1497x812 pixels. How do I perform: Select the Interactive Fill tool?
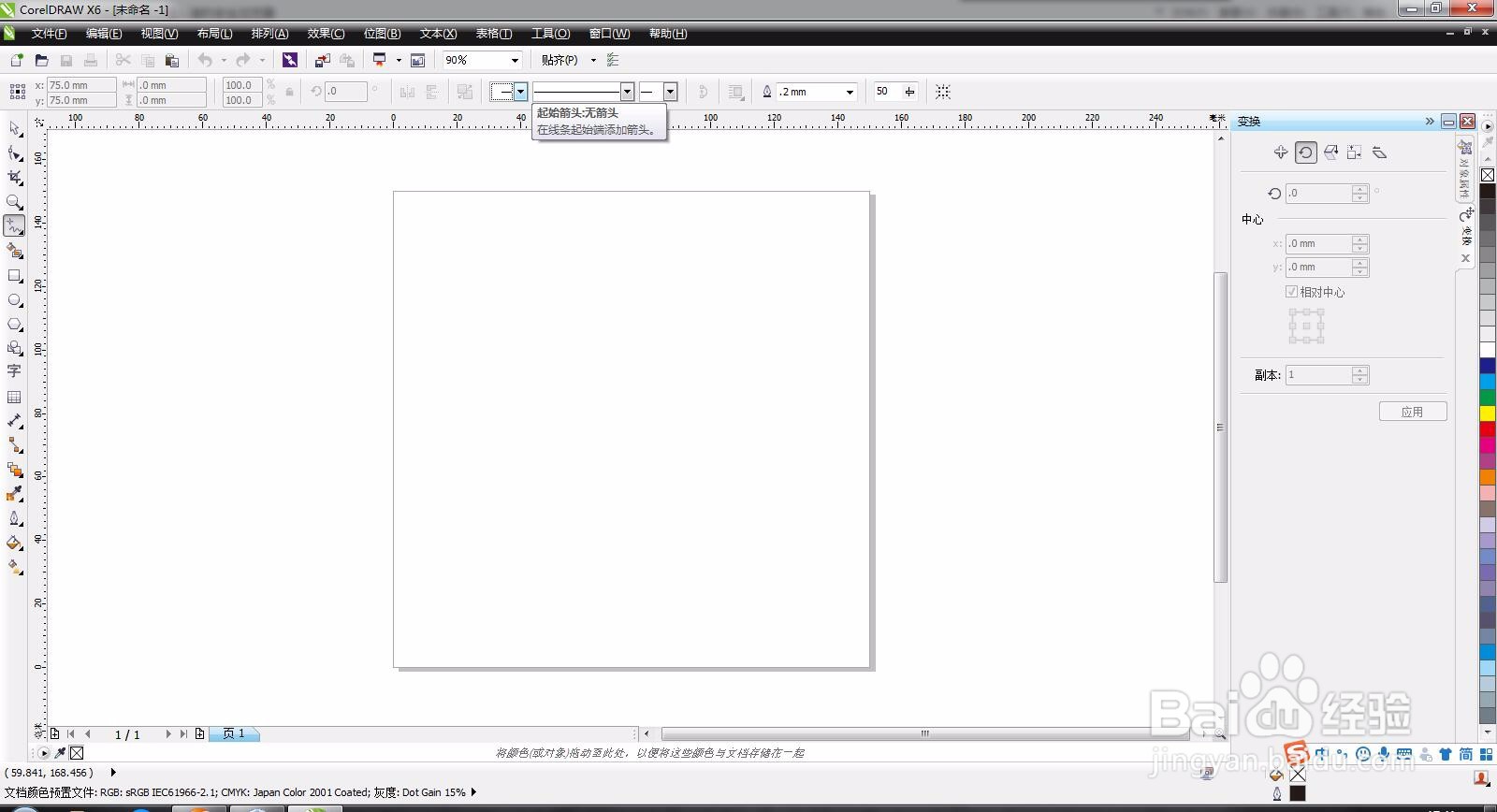14,567
